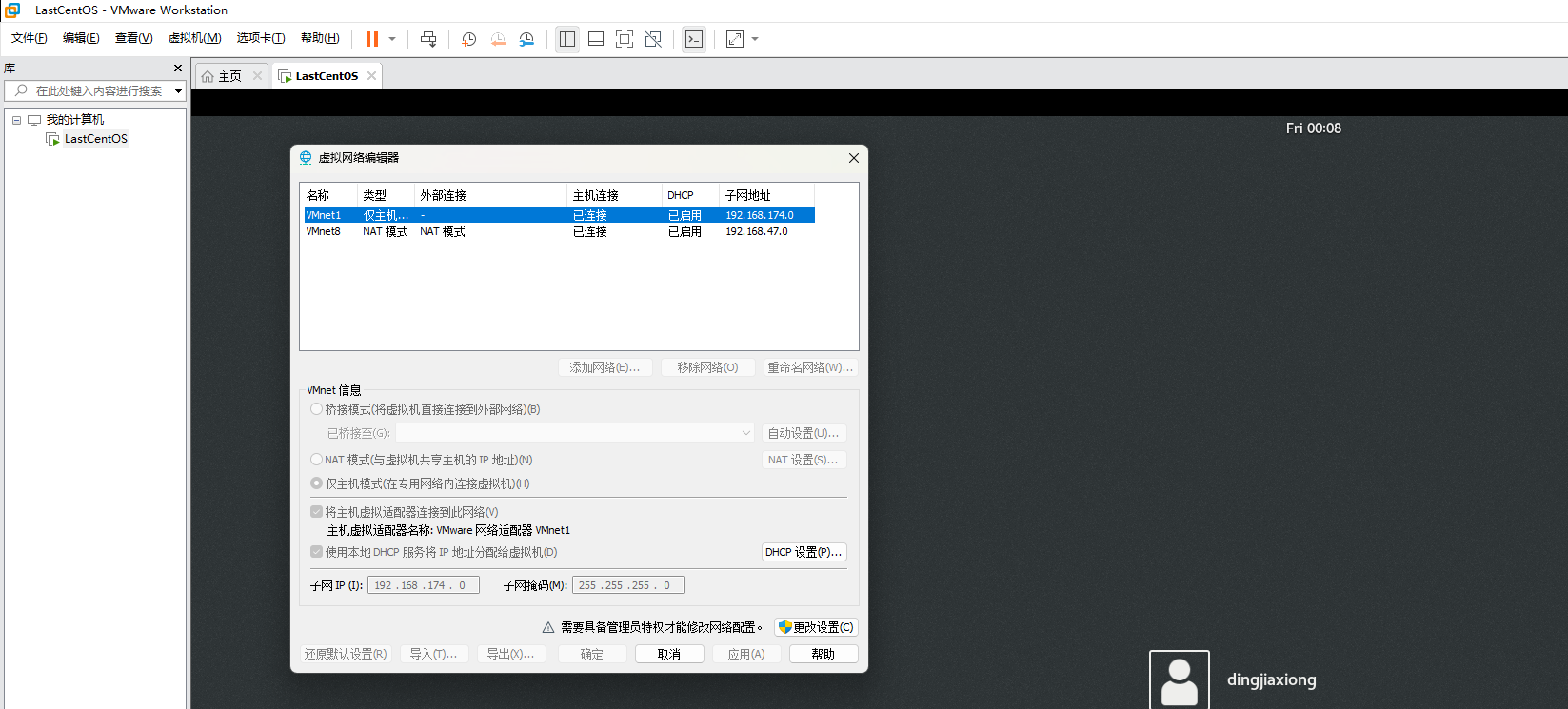Viewport: 1568px width, 709px height.
Task: Select the 桥接模式 radio button
Action: tap(316, 409)
